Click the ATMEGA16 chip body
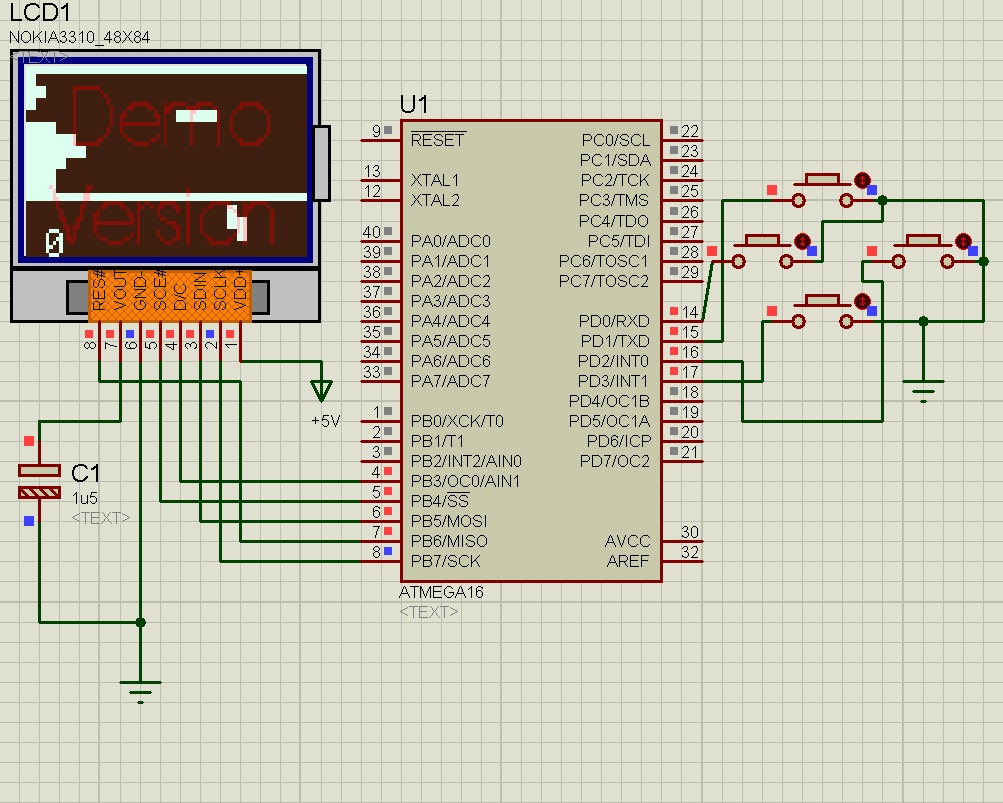 (x=531, y=351)
